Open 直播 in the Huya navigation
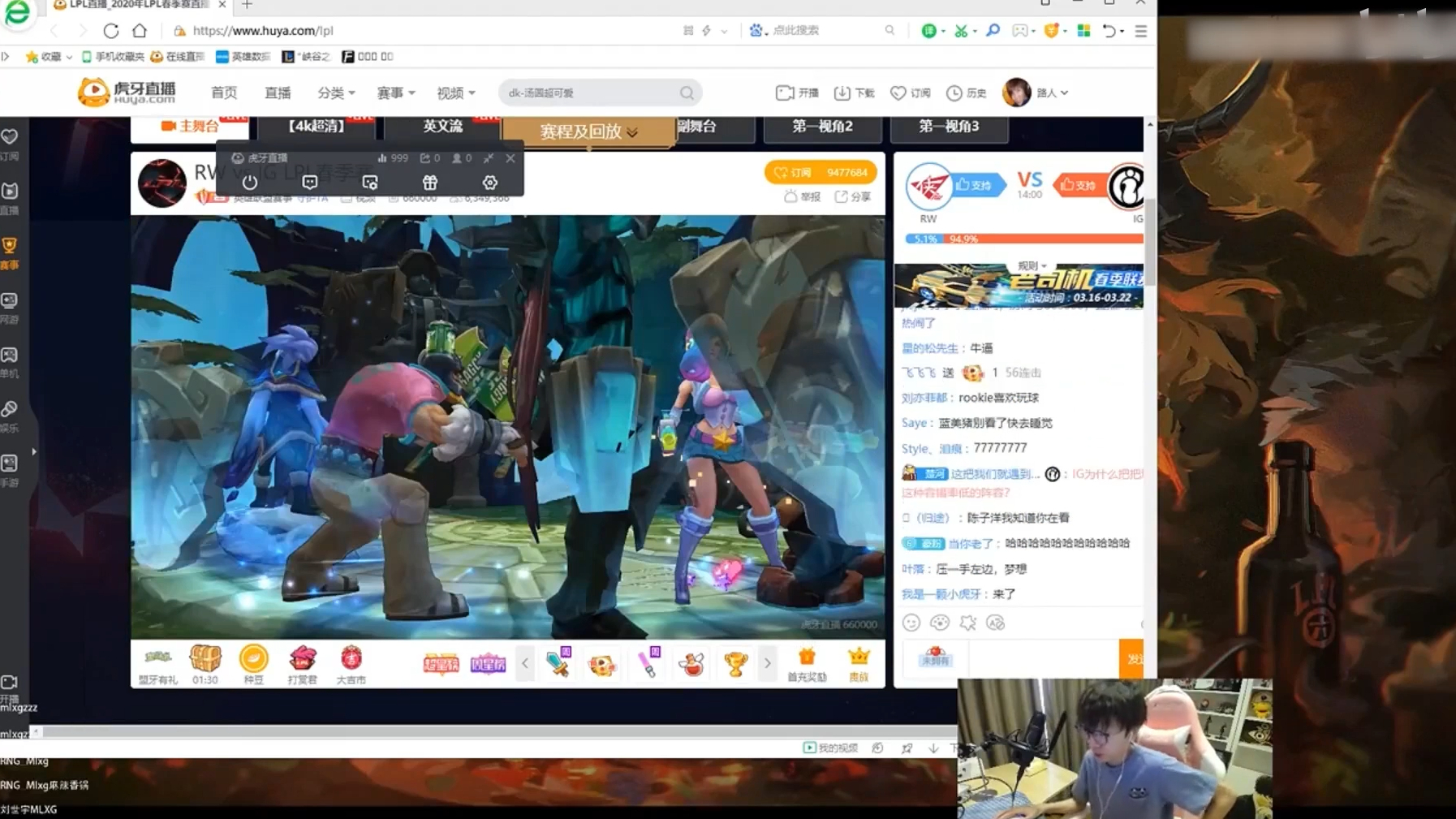The width and height of the screenshot is (1456, 819). pos(278,93)
